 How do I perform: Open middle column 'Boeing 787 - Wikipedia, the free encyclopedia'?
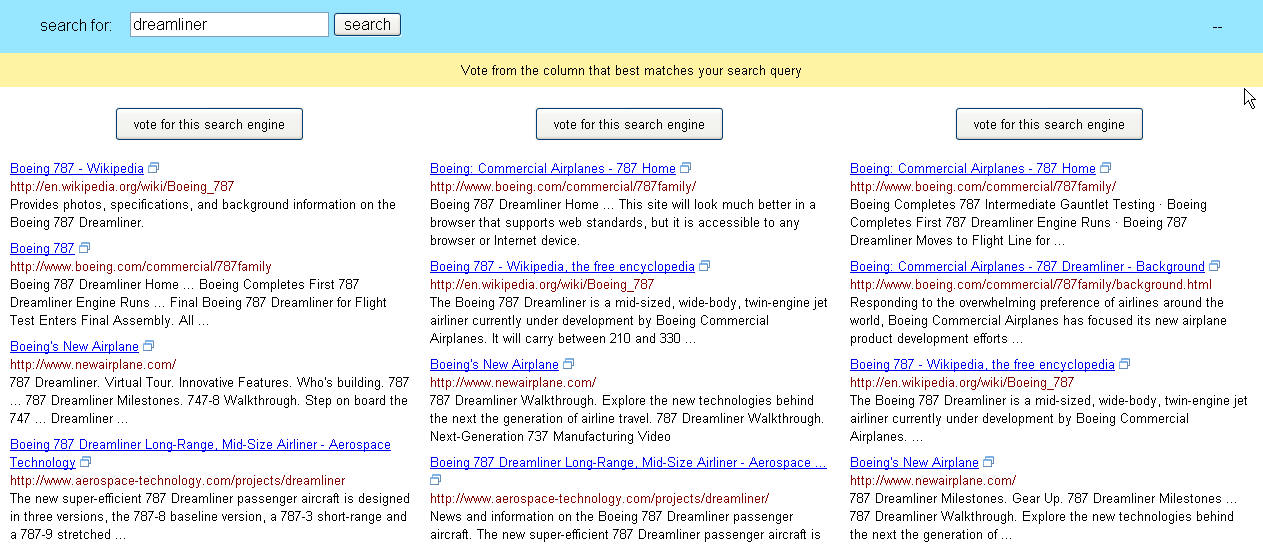562,266
